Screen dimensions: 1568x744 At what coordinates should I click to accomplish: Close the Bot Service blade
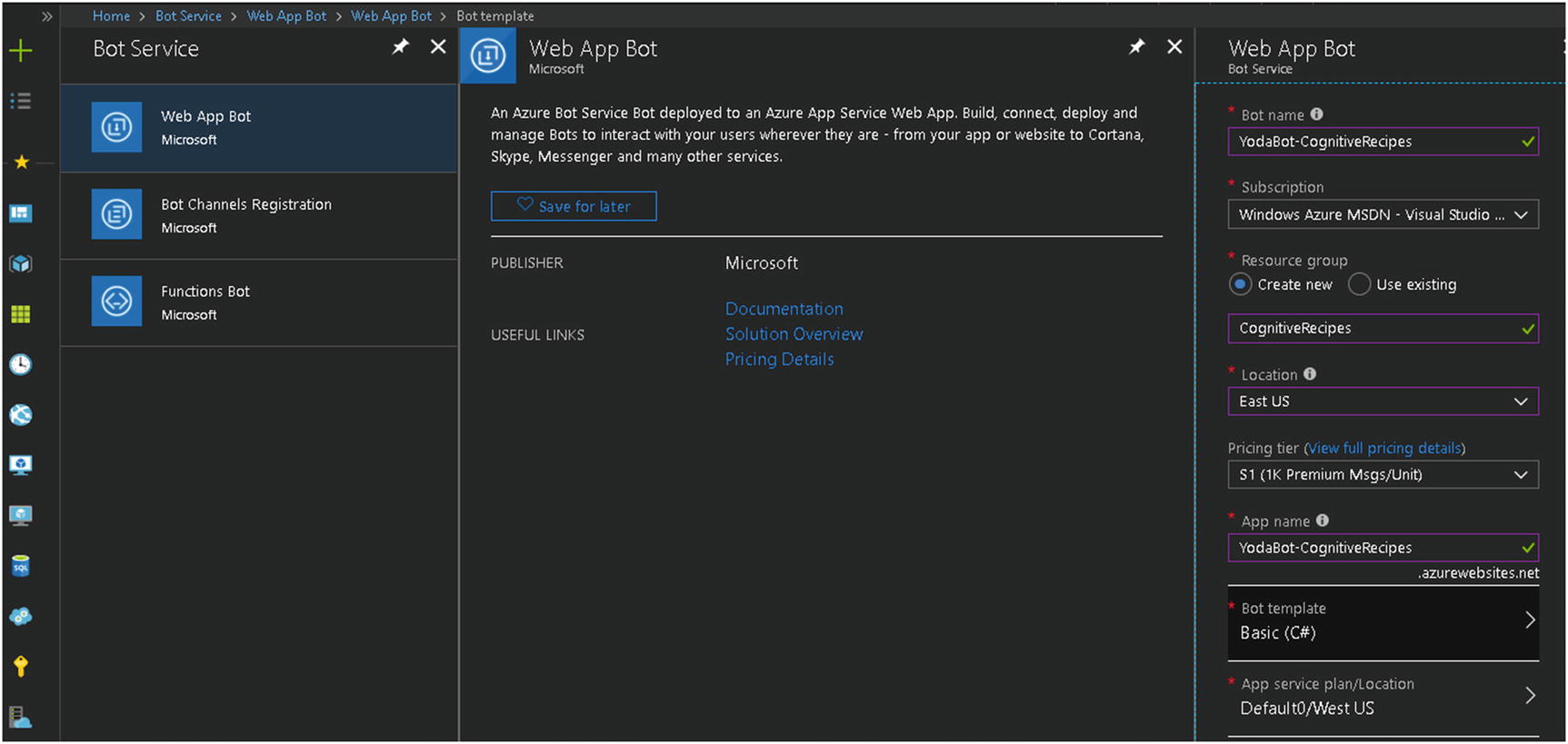point(438,46)
